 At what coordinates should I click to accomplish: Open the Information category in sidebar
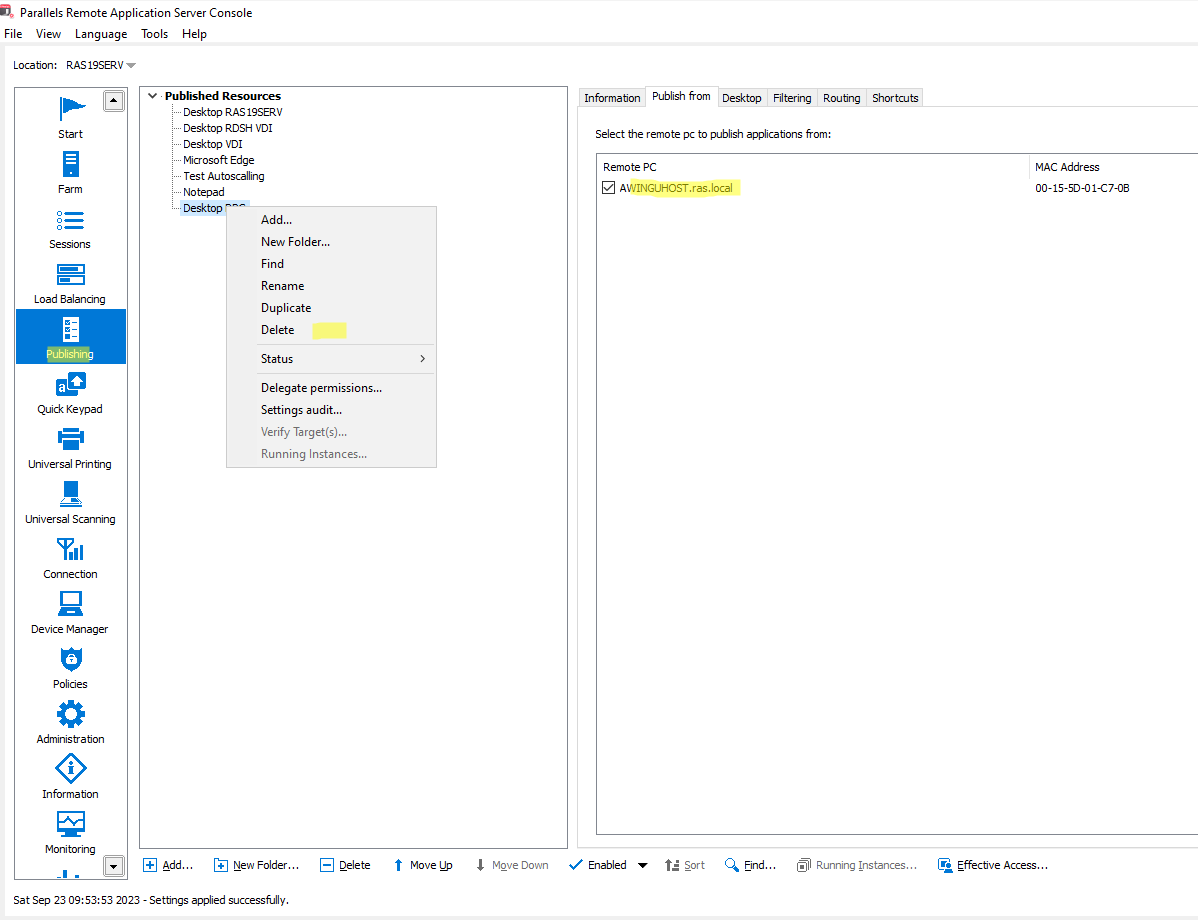(x=70, y=778)
